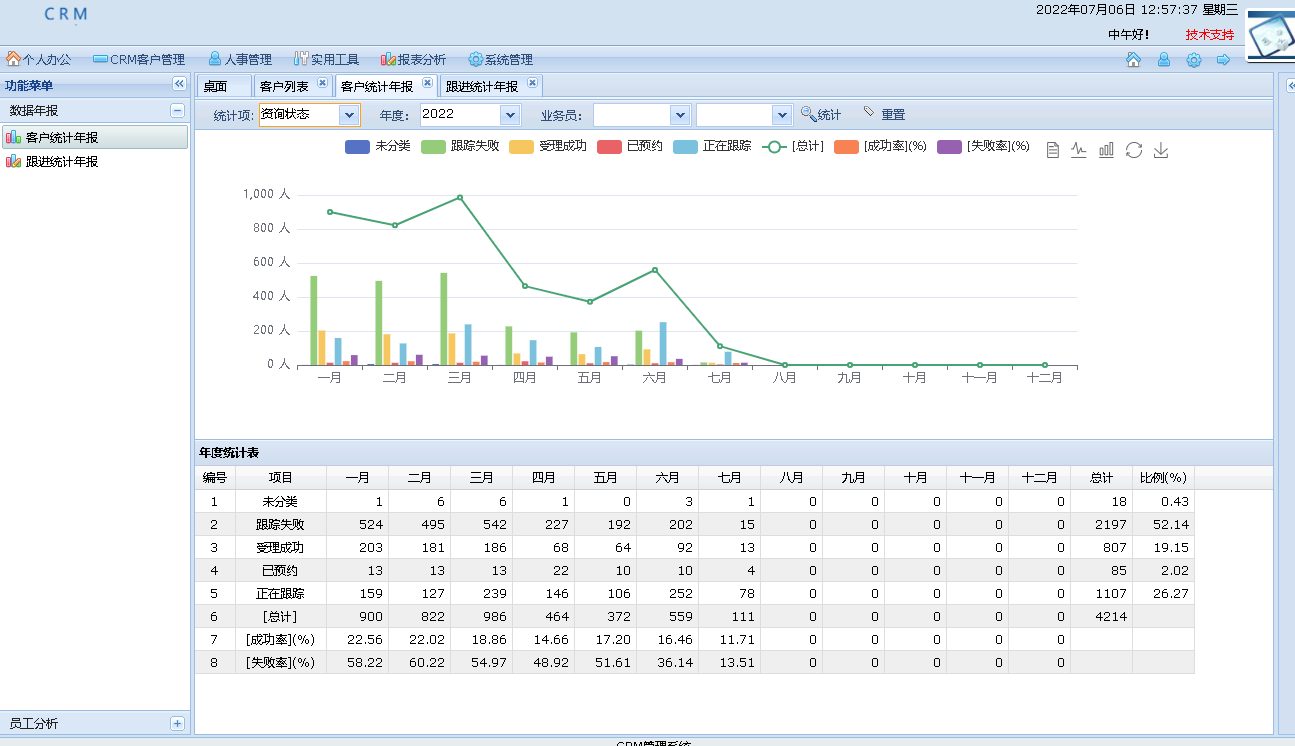Collapse the 功能菜单 sidebar panel
Image resolution: width=1295 pixels, height=746 pixels.
(179, 85)
